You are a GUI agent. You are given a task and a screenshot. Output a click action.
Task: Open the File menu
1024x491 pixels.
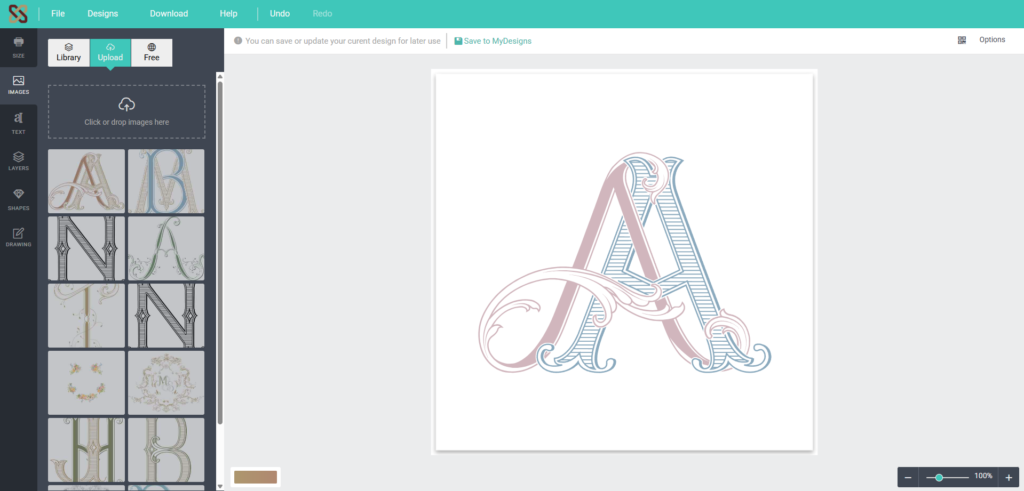tap(58, 14)
